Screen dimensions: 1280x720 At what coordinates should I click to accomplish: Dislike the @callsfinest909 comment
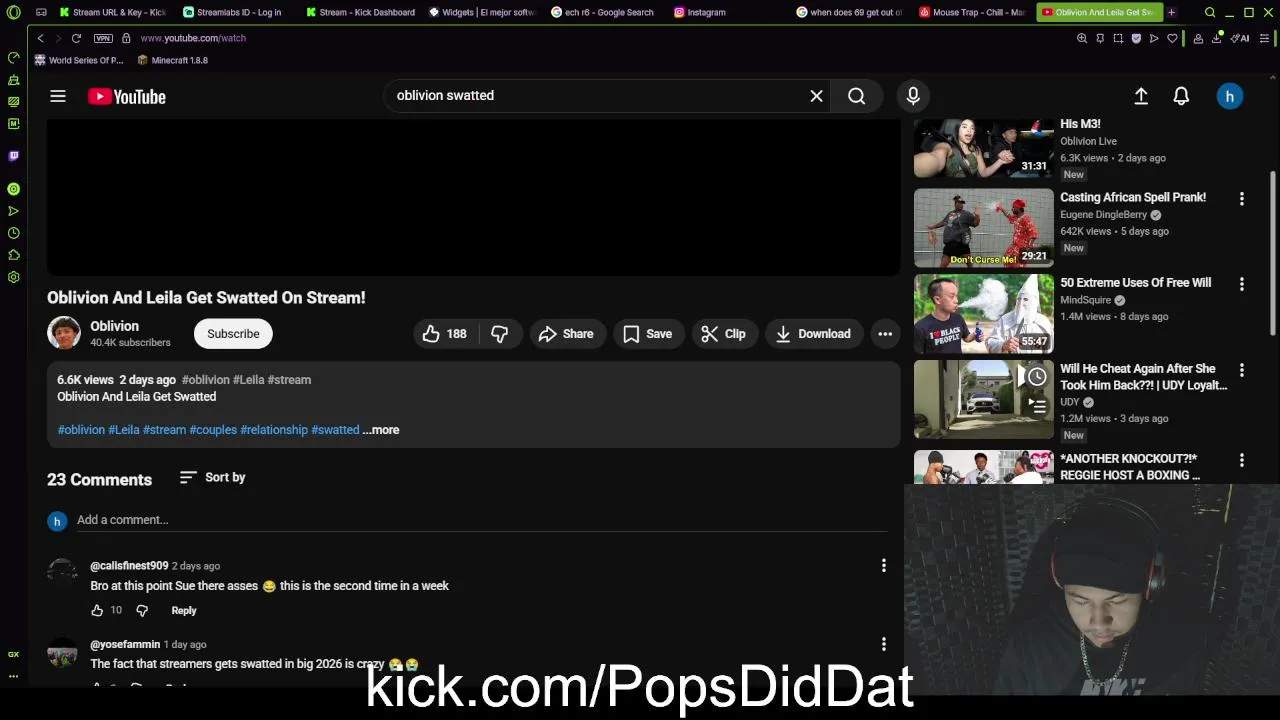(x=142, y=610)
